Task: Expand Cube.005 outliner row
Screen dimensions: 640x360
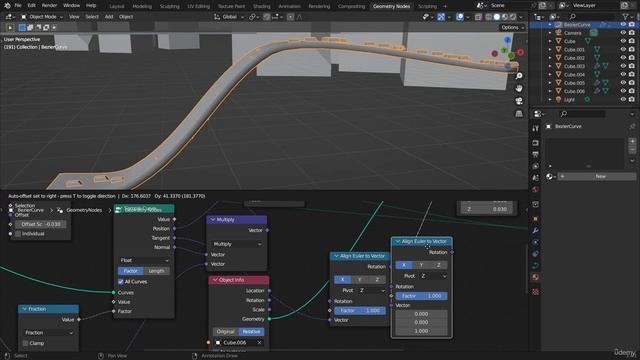Action: pyautogui.click(x=550, y=83)
